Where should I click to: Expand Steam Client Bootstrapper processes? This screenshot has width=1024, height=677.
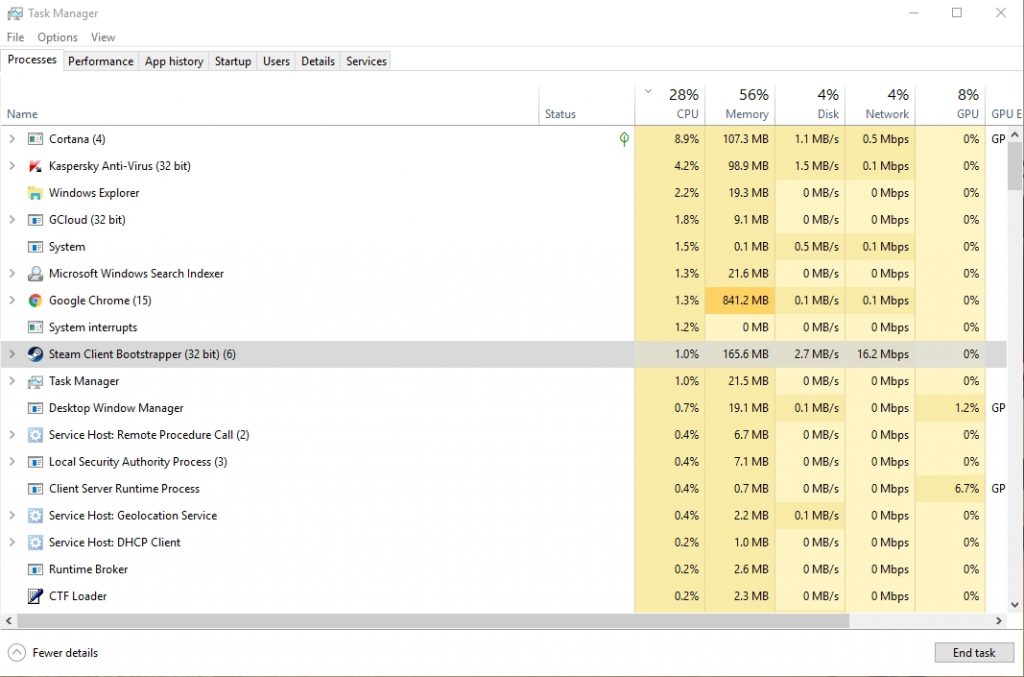(12, 354)
